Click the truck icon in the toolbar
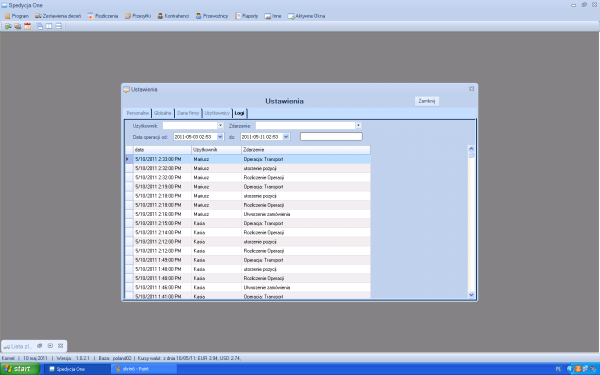600x375 pixels. pos(18,26)
